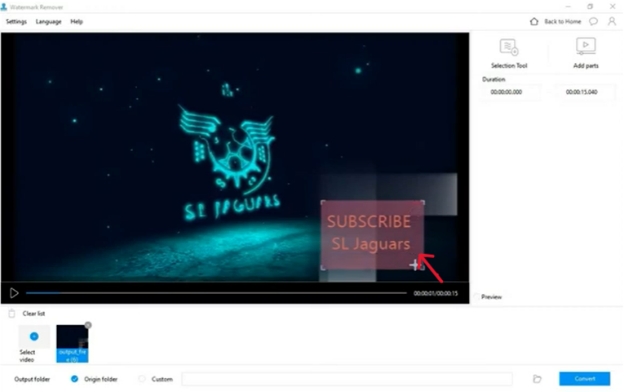The height and width of the screenshot is (392, 624).
Task: Open the Help menu
Action: (76, 21)
